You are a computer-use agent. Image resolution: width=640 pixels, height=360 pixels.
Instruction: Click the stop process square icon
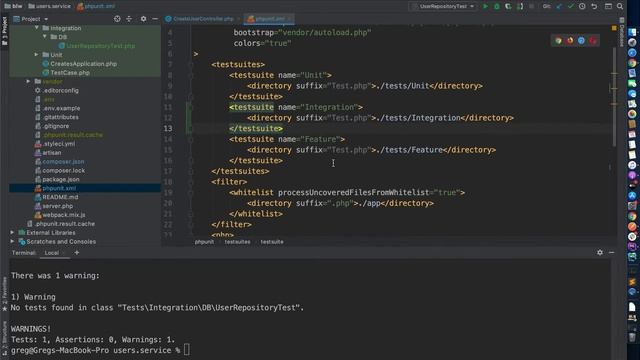(x=531, y=6)
